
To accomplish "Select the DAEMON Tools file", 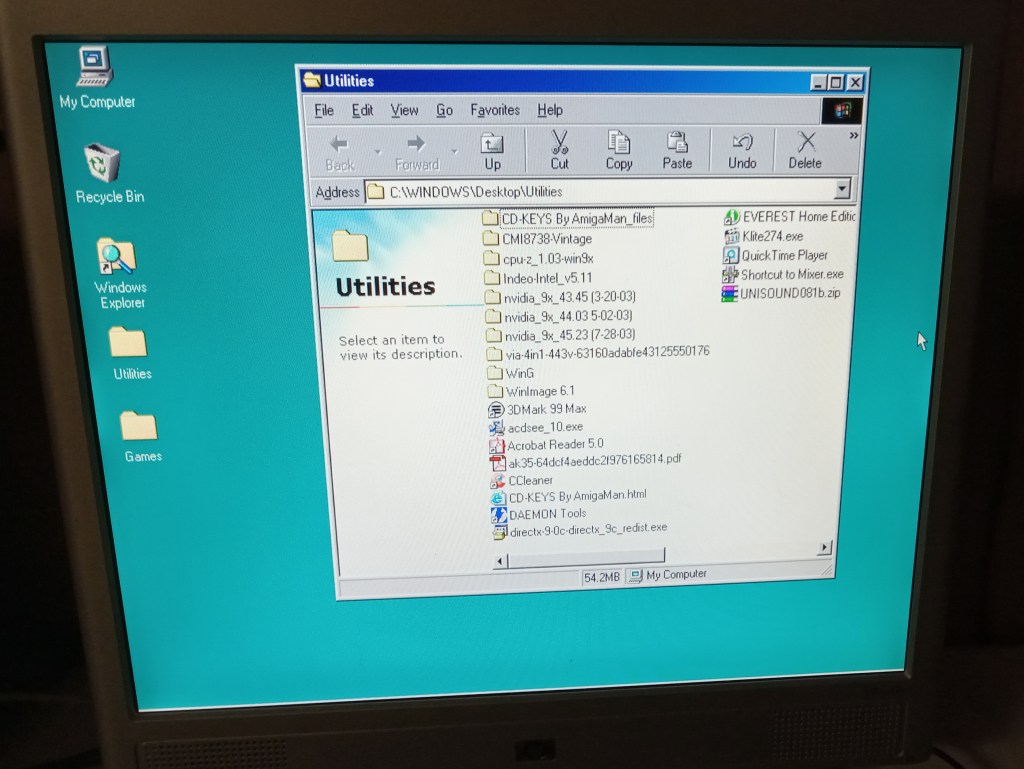I will [546, 513].
